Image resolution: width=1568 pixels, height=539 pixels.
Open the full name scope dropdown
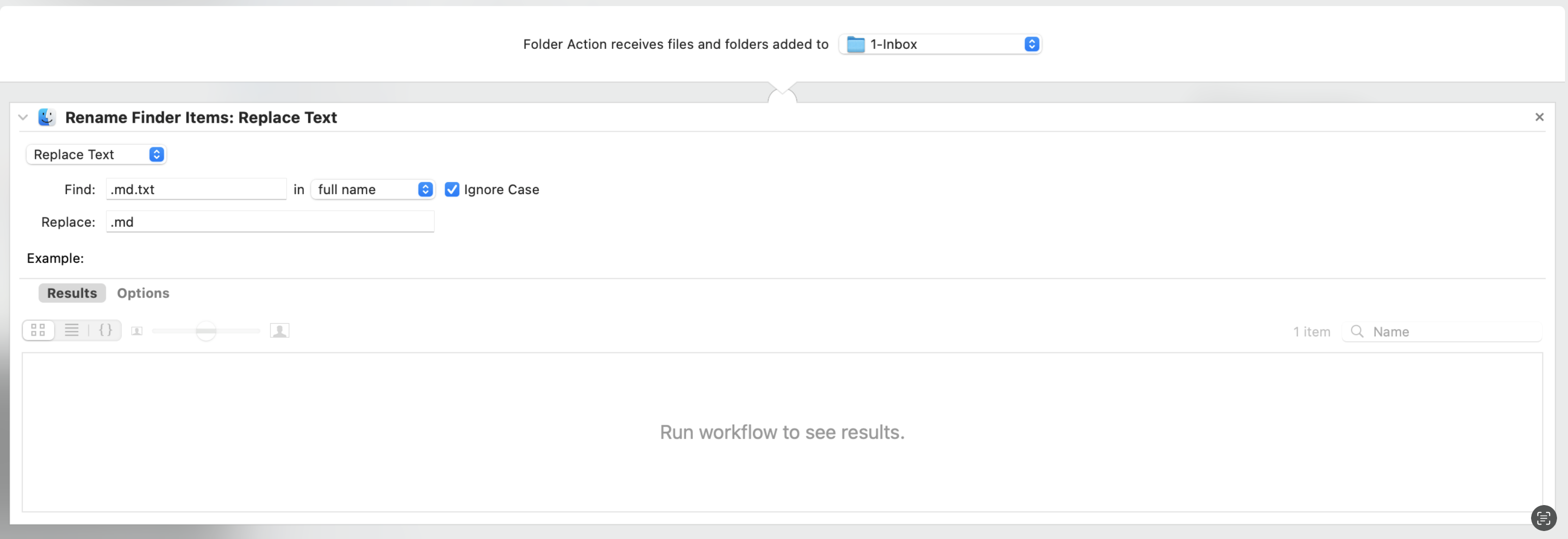pos(372,190)
